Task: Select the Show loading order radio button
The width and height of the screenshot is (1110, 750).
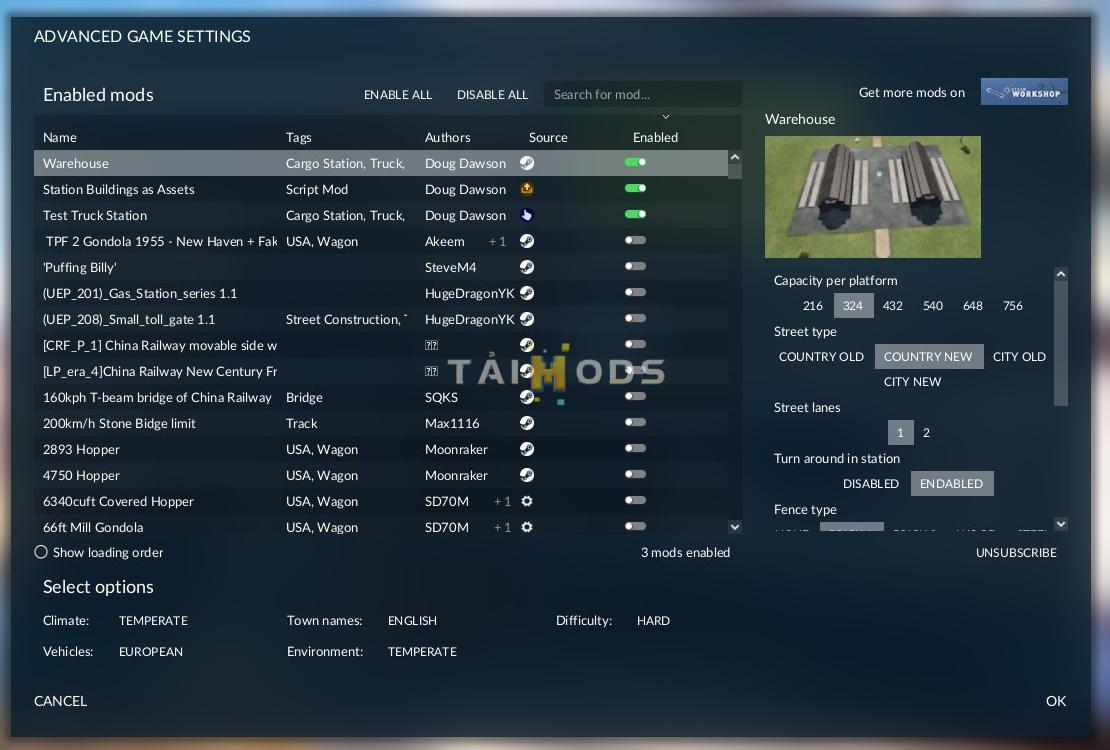Action: (41, 552)
